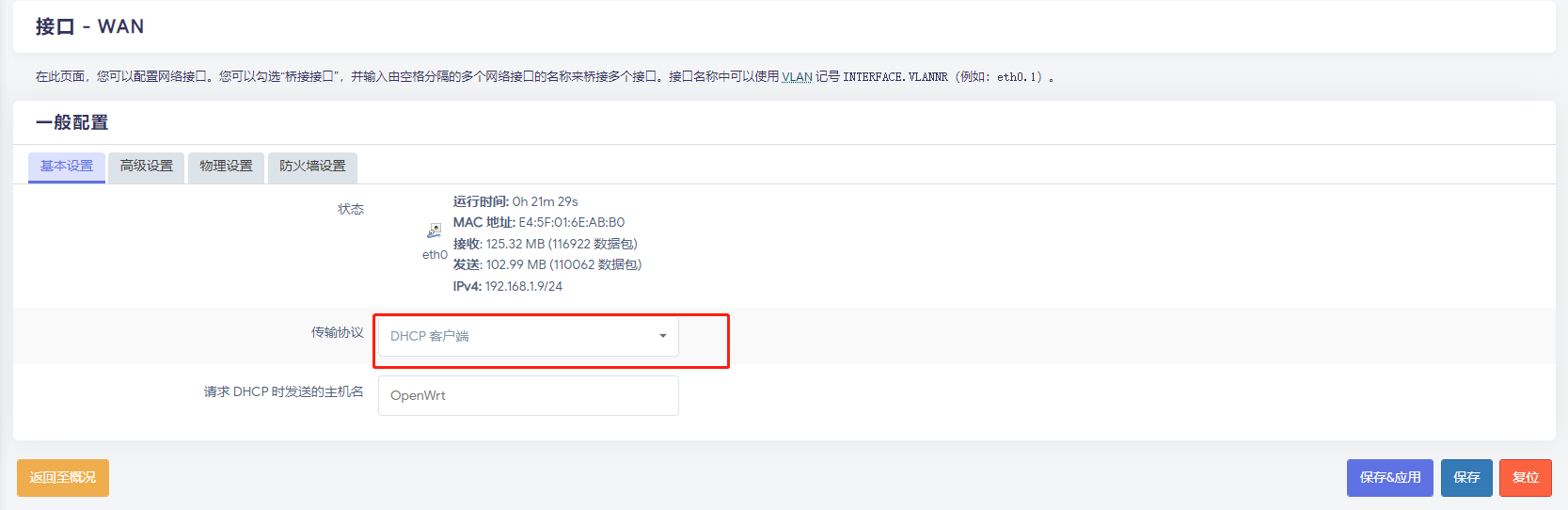The width and height of the screenshot is (1568, 510).
Task: Click the 一般配置 section heading
Action: pos(72,123)
